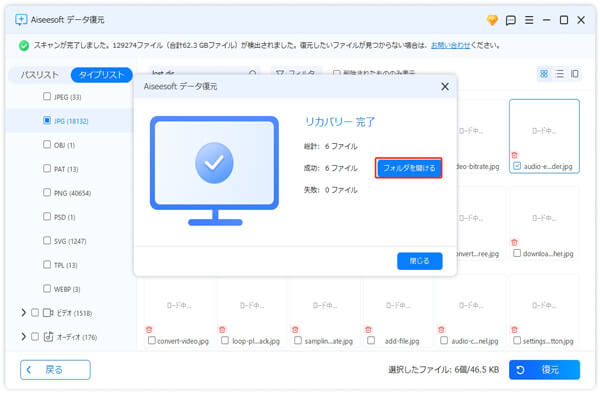Tick the OBJ (1) checkbox
This screenshot has height=393, width=600.
point(47,144)
